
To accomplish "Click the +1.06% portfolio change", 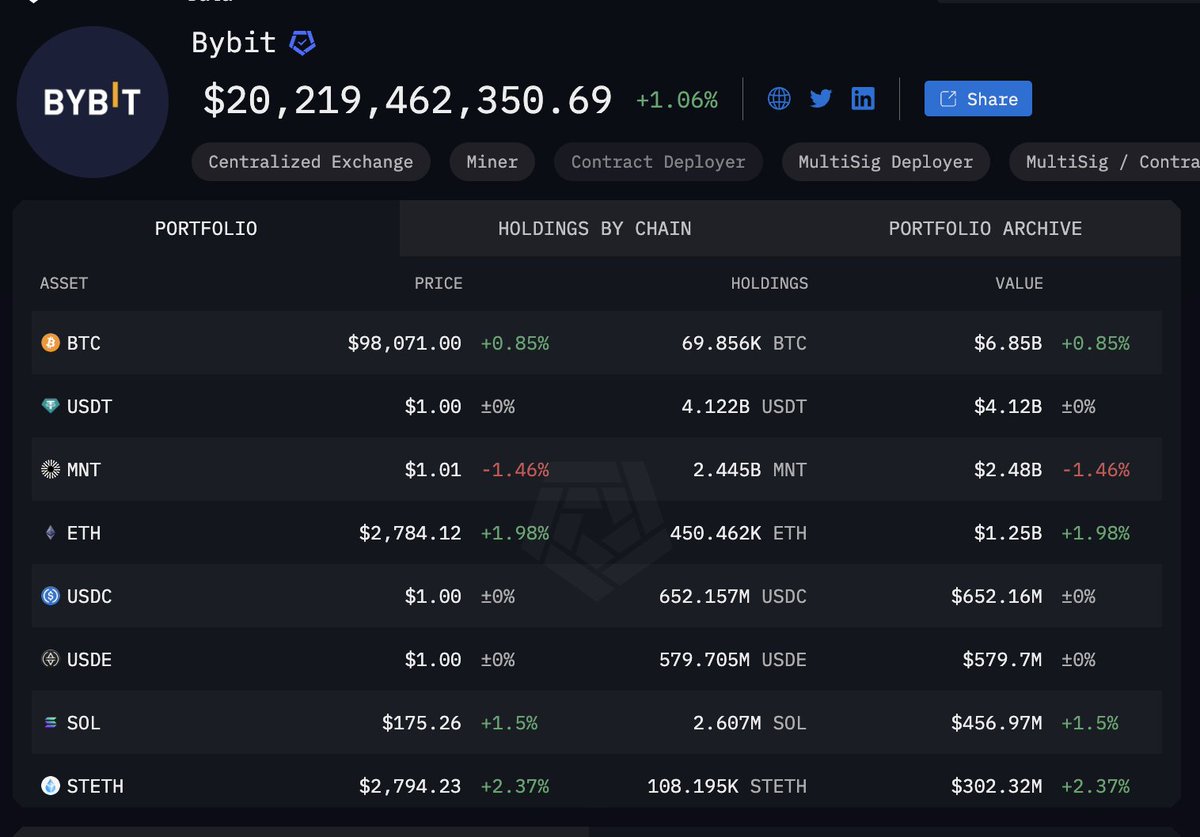I will click(677, 100).
